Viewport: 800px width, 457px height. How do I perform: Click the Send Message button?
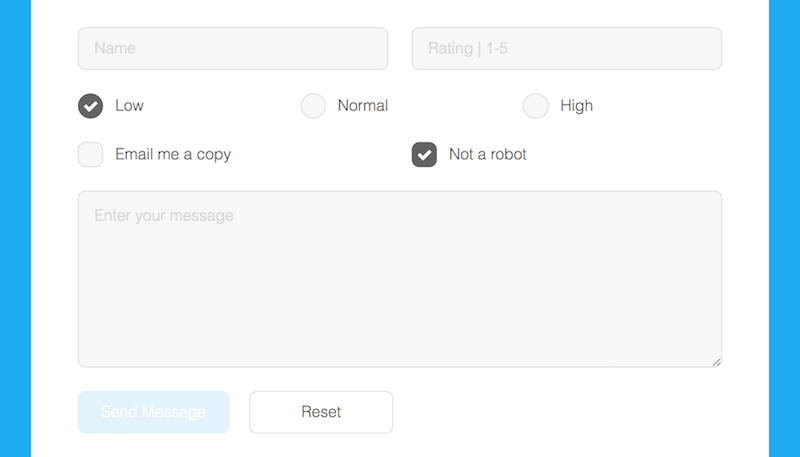154,412
